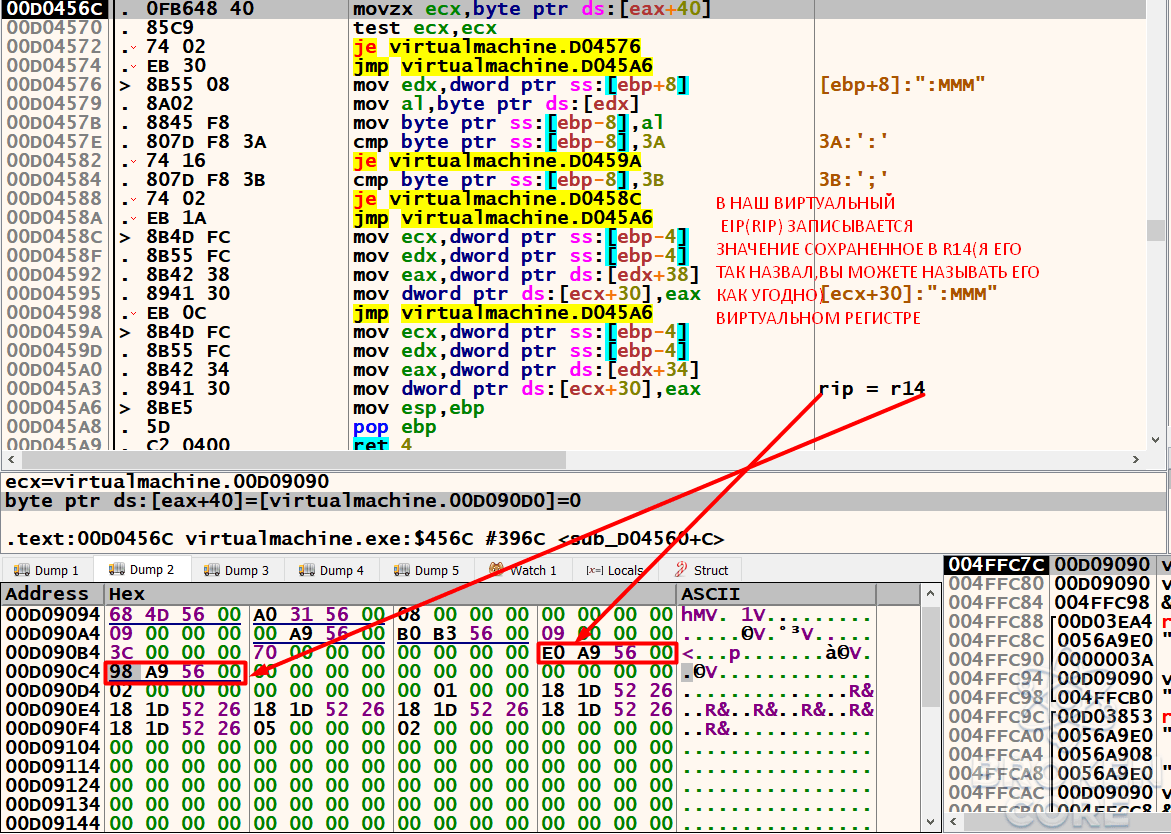Select the 'test ecx,ecx' instruction
1171x834 pixels.
pos(424,28)
